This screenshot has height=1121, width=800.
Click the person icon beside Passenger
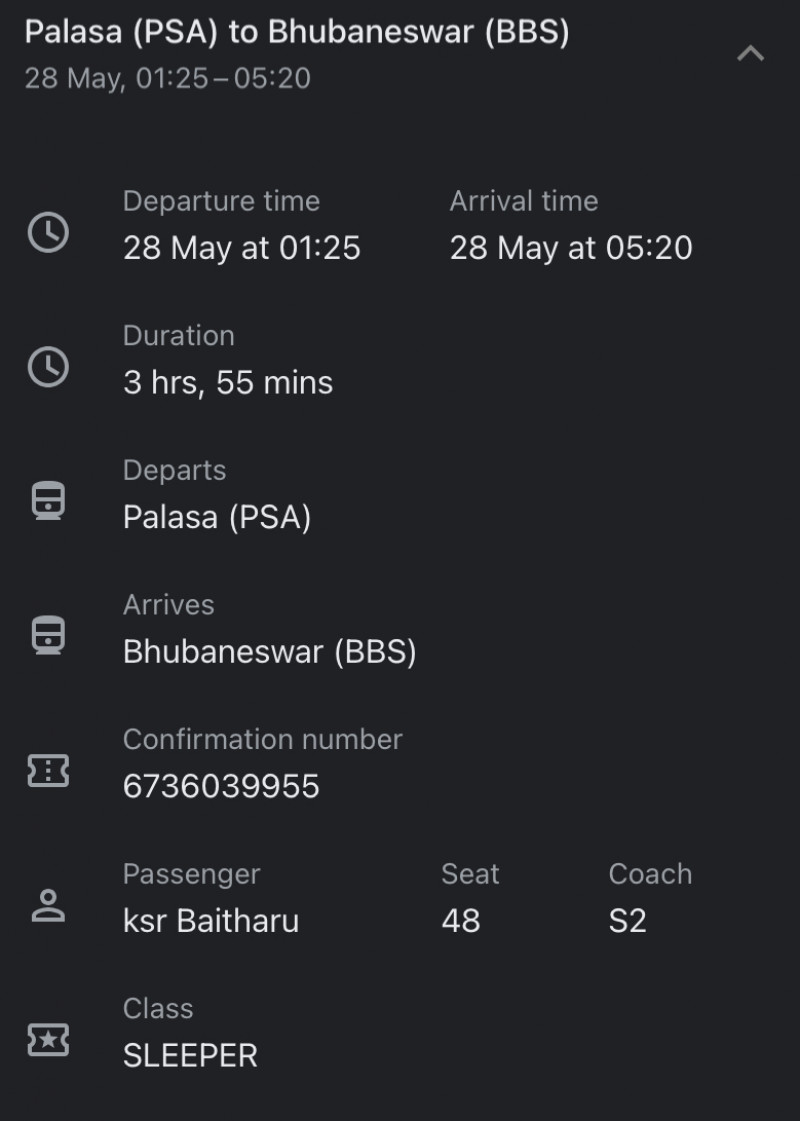click(x=48, y=905)
